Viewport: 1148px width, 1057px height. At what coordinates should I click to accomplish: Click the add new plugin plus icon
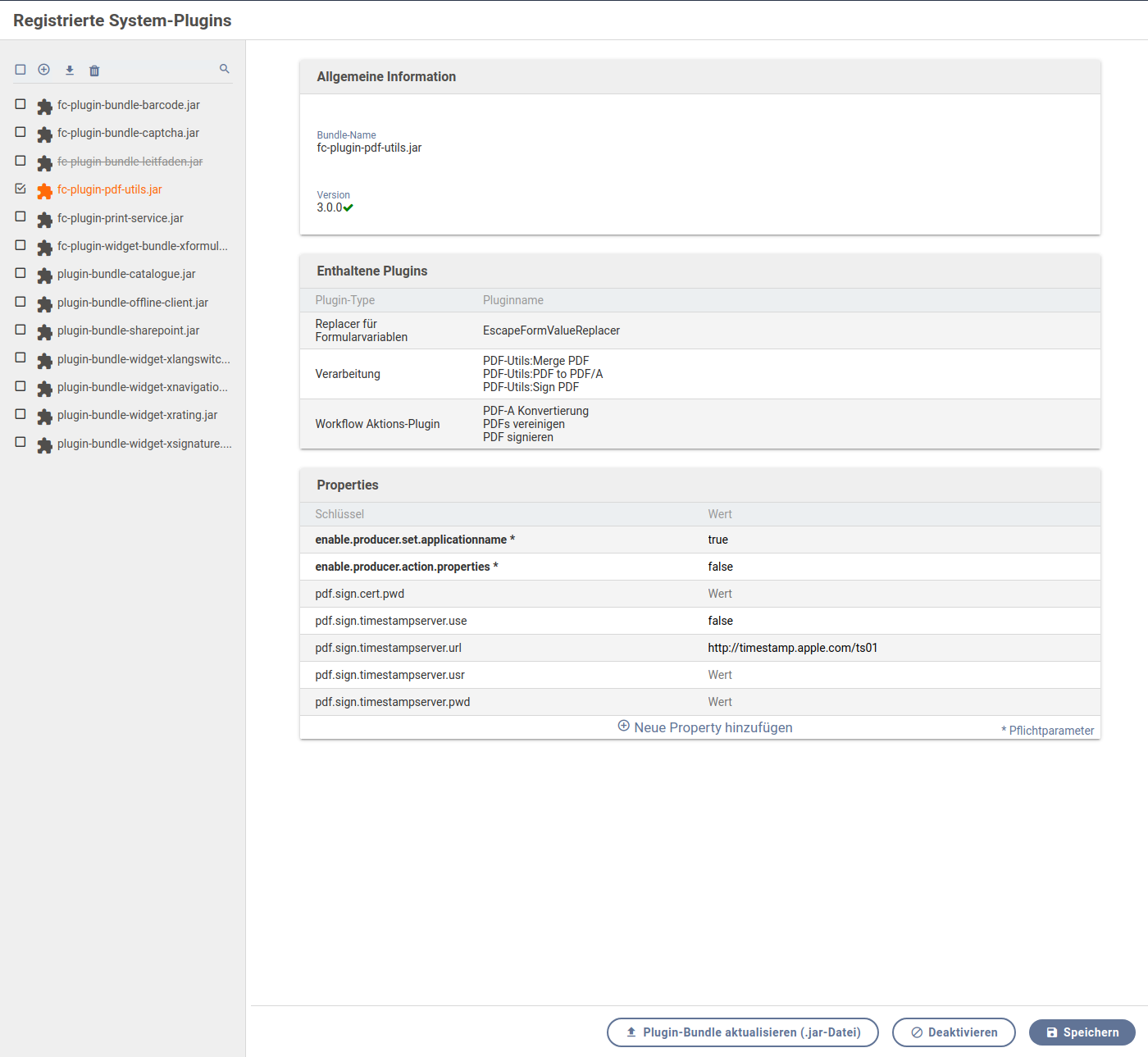(44, 70)
